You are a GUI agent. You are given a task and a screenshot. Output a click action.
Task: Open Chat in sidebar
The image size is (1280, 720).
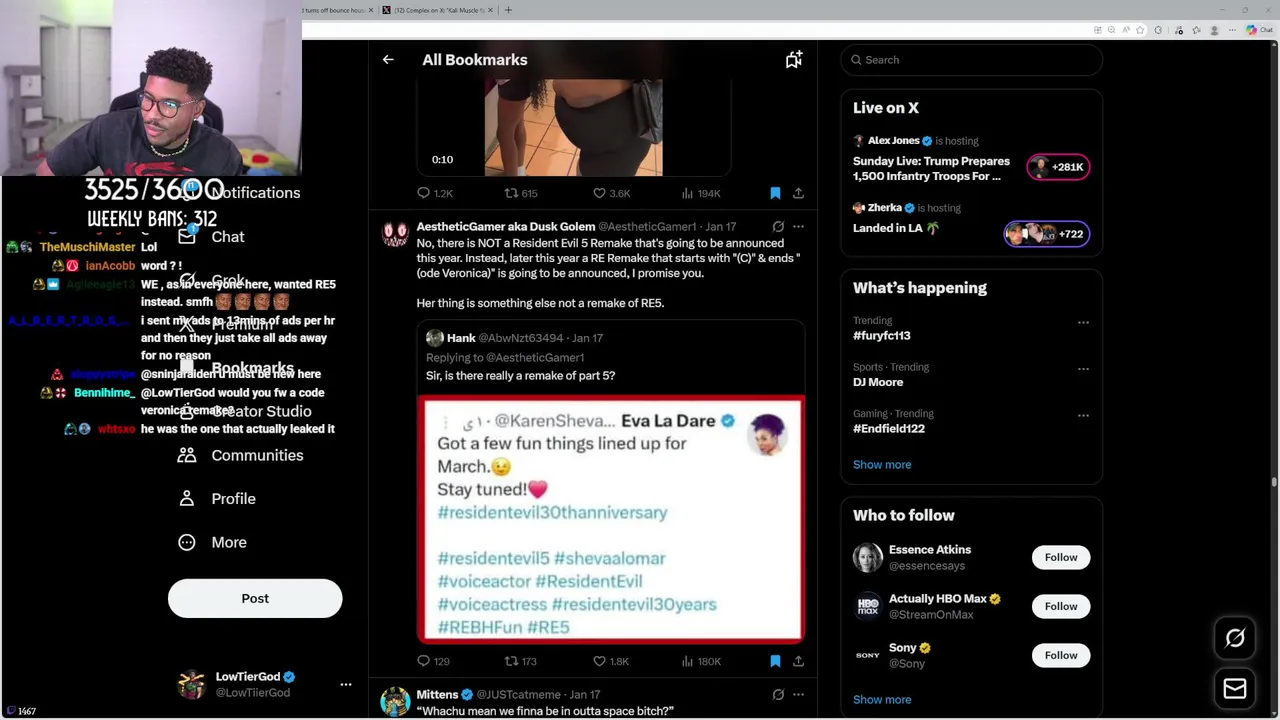coord(212,237)
